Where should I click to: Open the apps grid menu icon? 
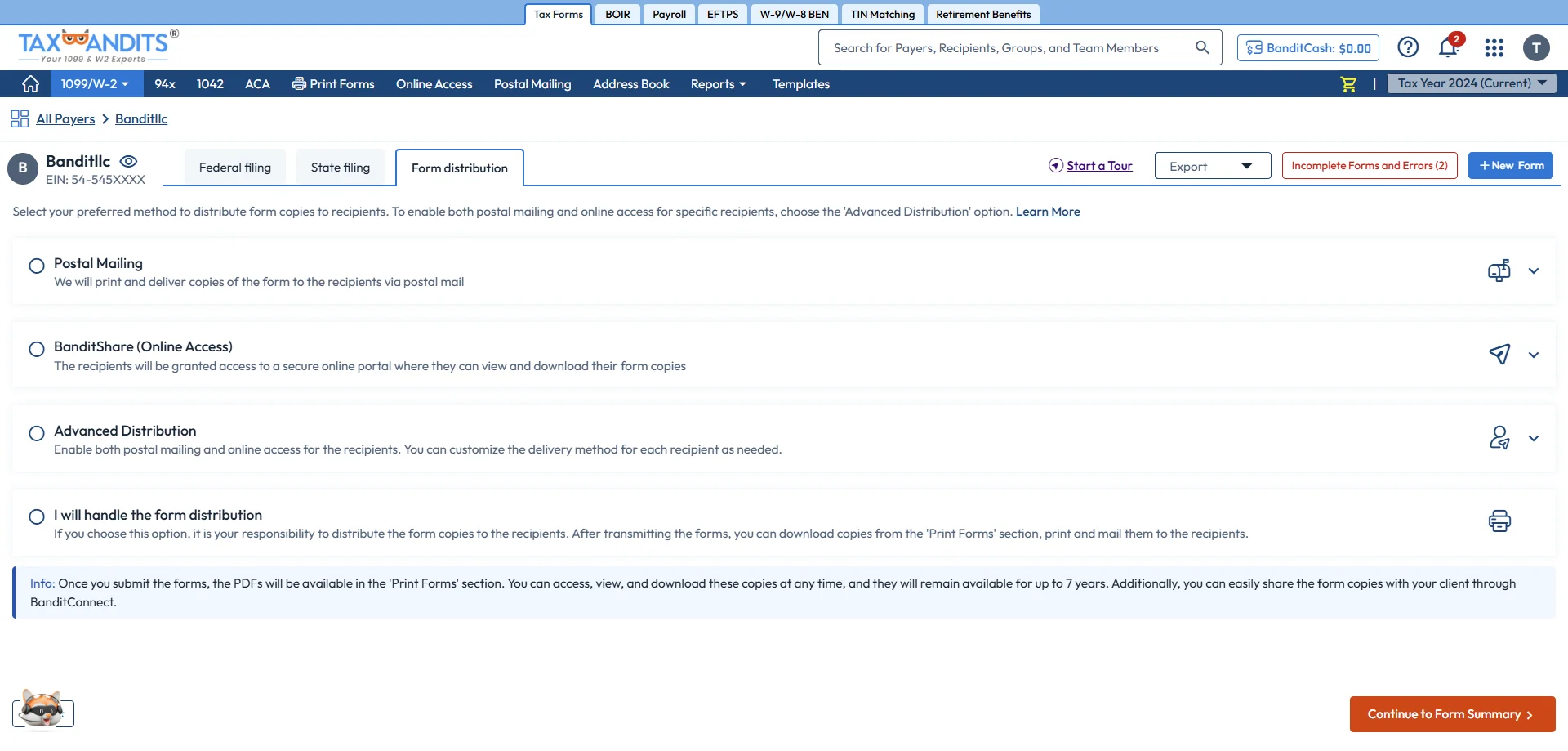(x=1494, y=48)
